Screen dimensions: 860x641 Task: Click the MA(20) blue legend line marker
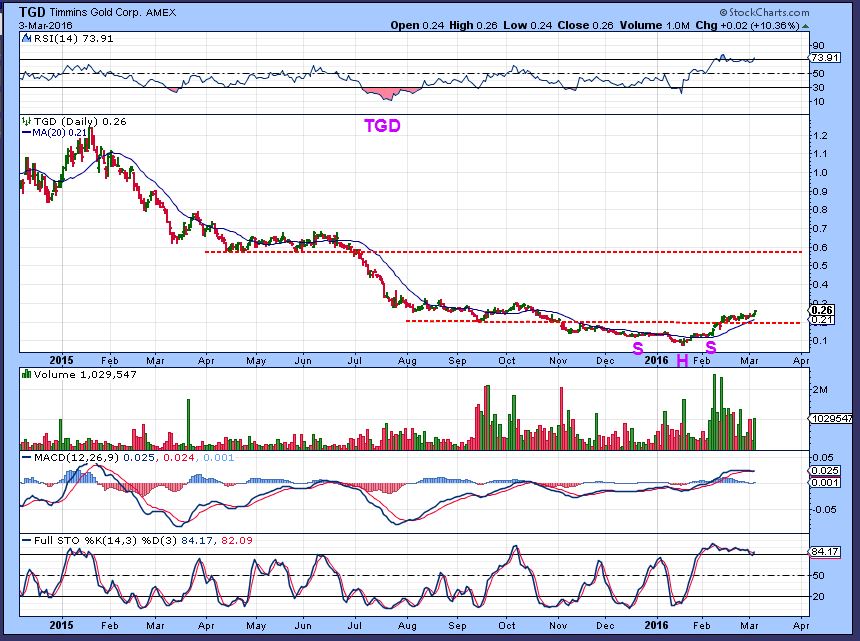26,133
